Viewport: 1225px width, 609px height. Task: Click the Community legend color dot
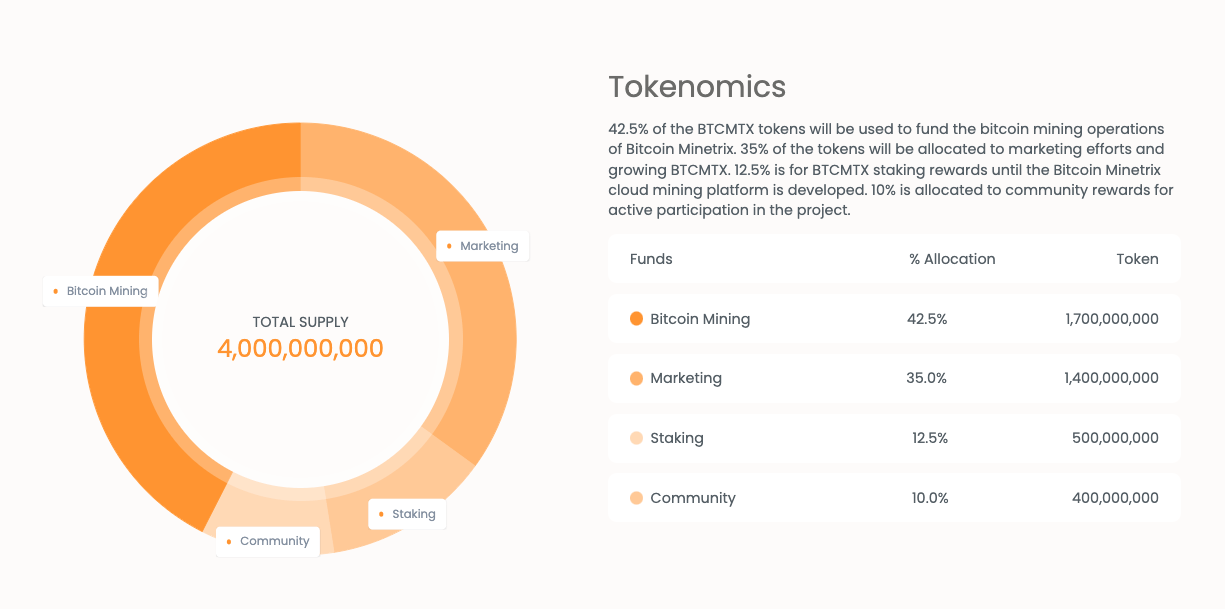[x=636, y=498]
